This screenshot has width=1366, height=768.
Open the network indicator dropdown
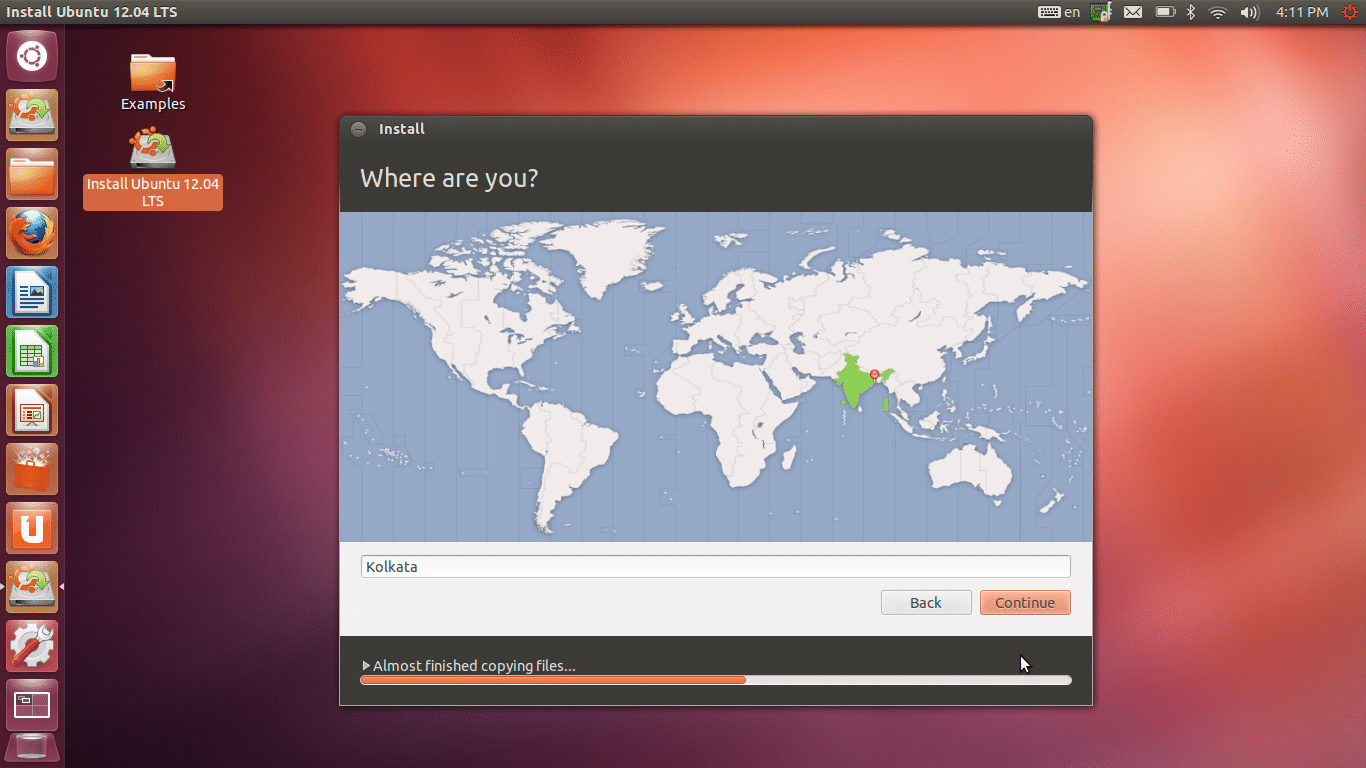[x=1218, y=12]
